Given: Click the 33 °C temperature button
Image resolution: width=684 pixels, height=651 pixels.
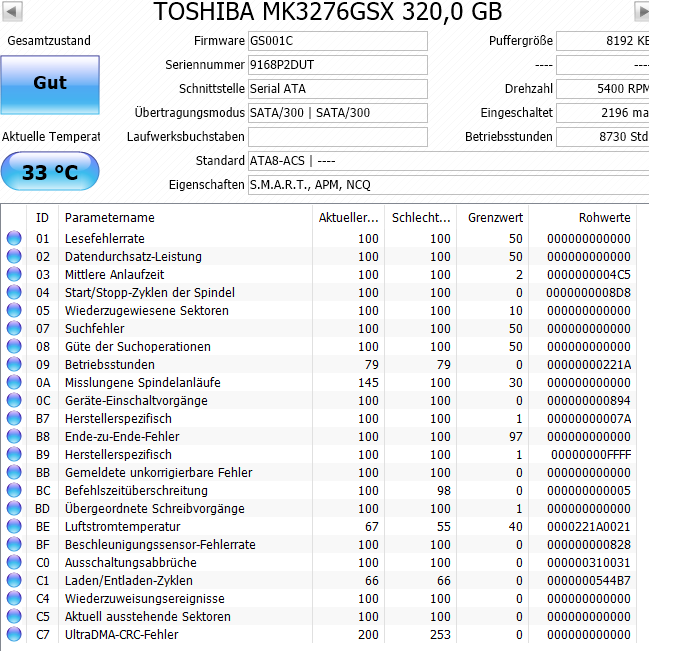Looking at the screenshot, I should tap(50, 171).
